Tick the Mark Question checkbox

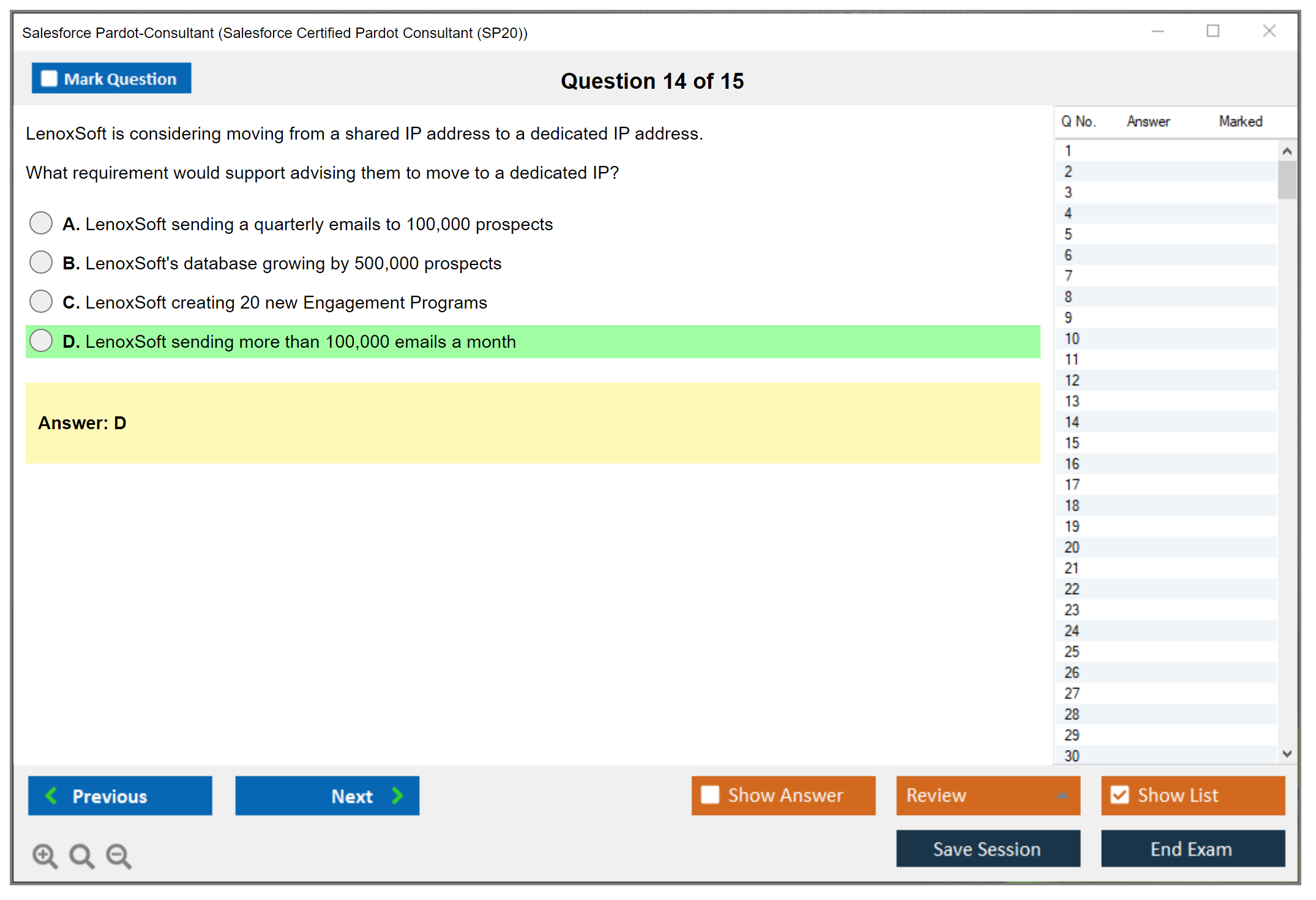(x=49, y=79)
